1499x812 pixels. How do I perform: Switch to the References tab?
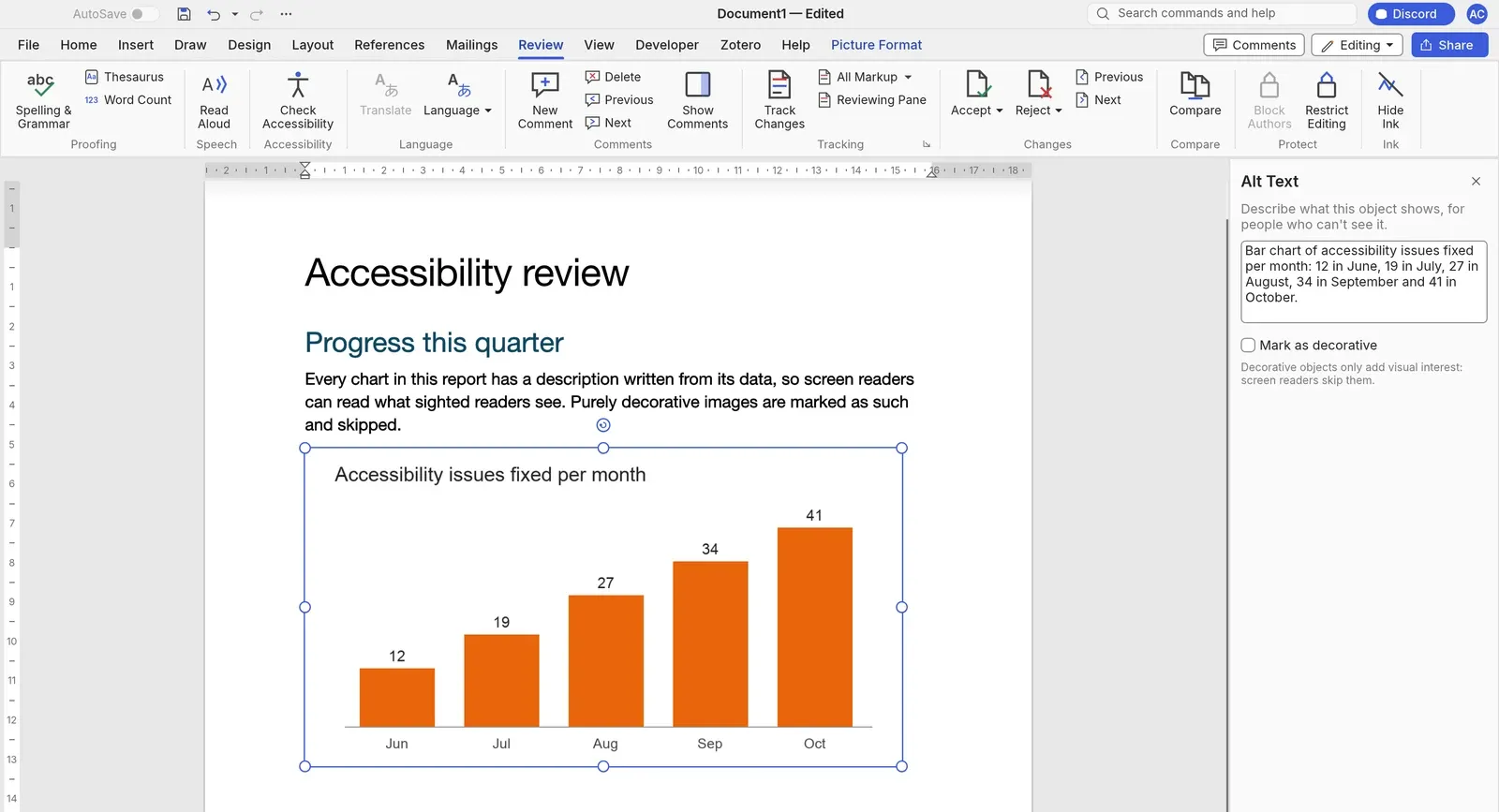point(390,45)
